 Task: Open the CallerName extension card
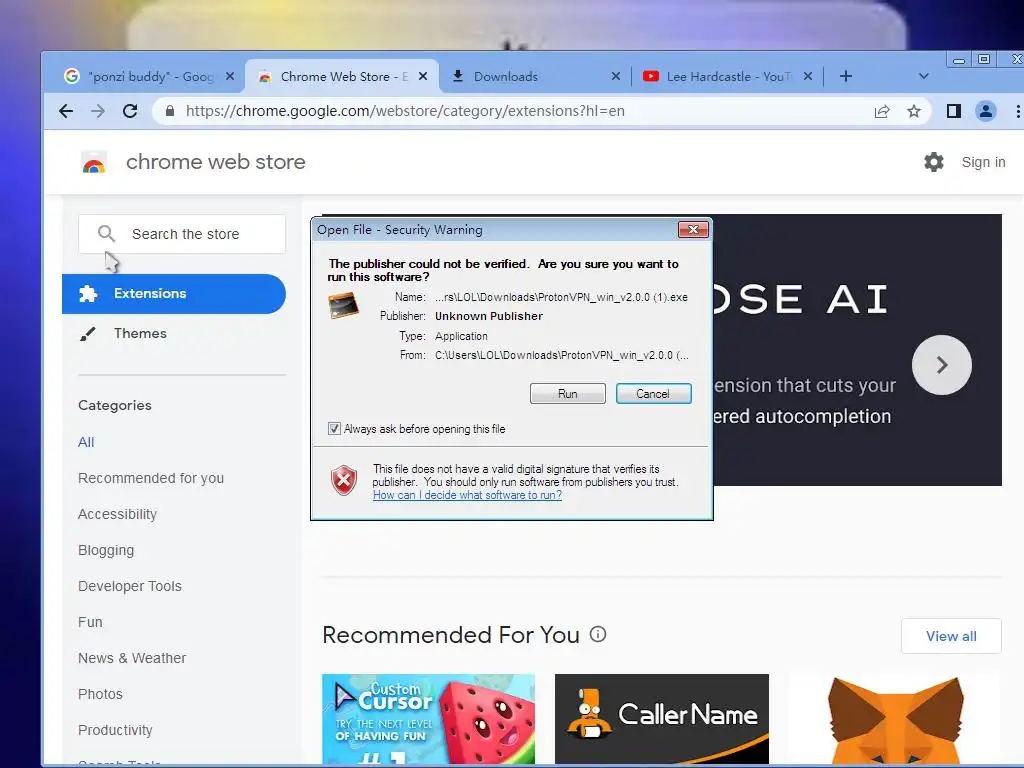[x=662, y=719]
